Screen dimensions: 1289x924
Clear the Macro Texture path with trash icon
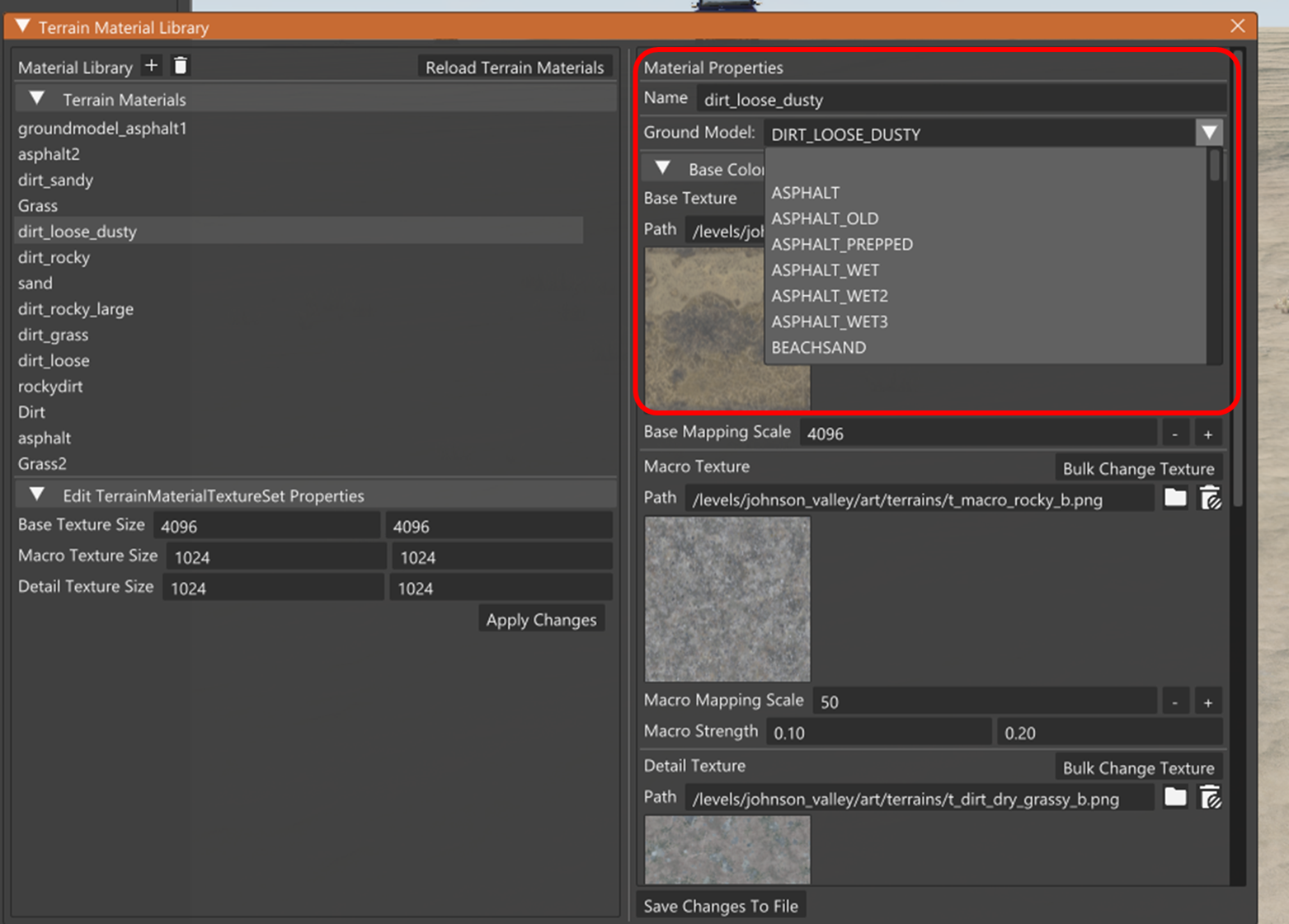(1210, 498)
